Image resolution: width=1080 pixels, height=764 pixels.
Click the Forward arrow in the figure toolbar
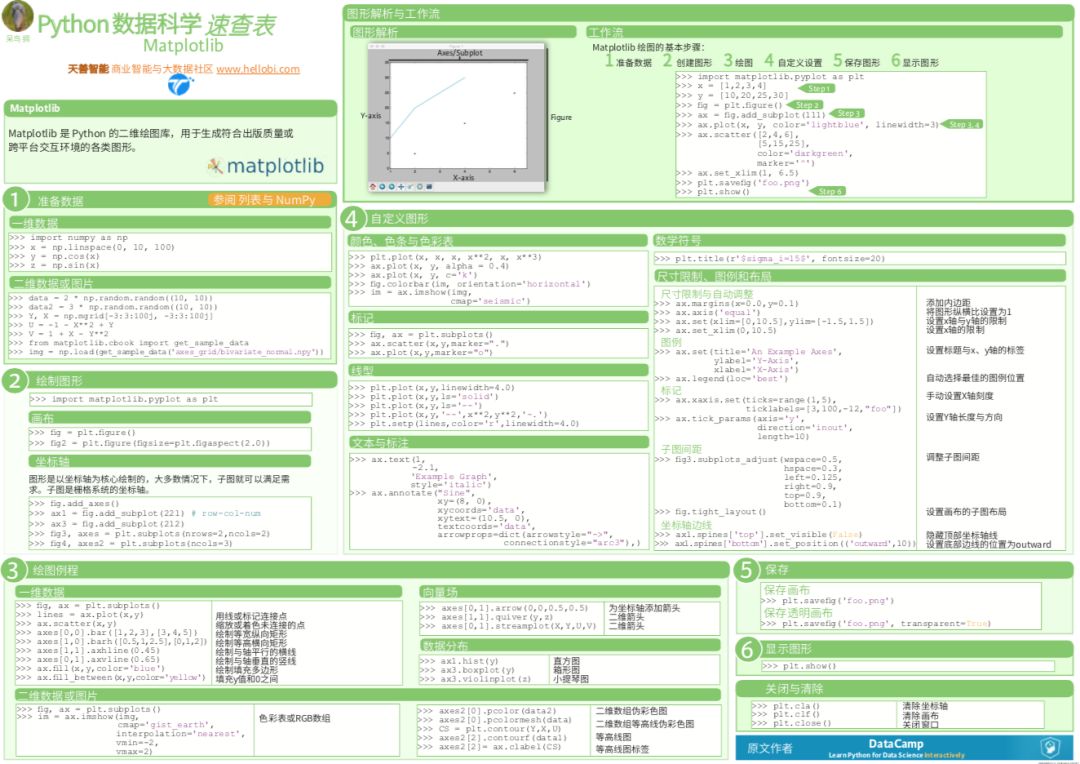click(392, 187)
